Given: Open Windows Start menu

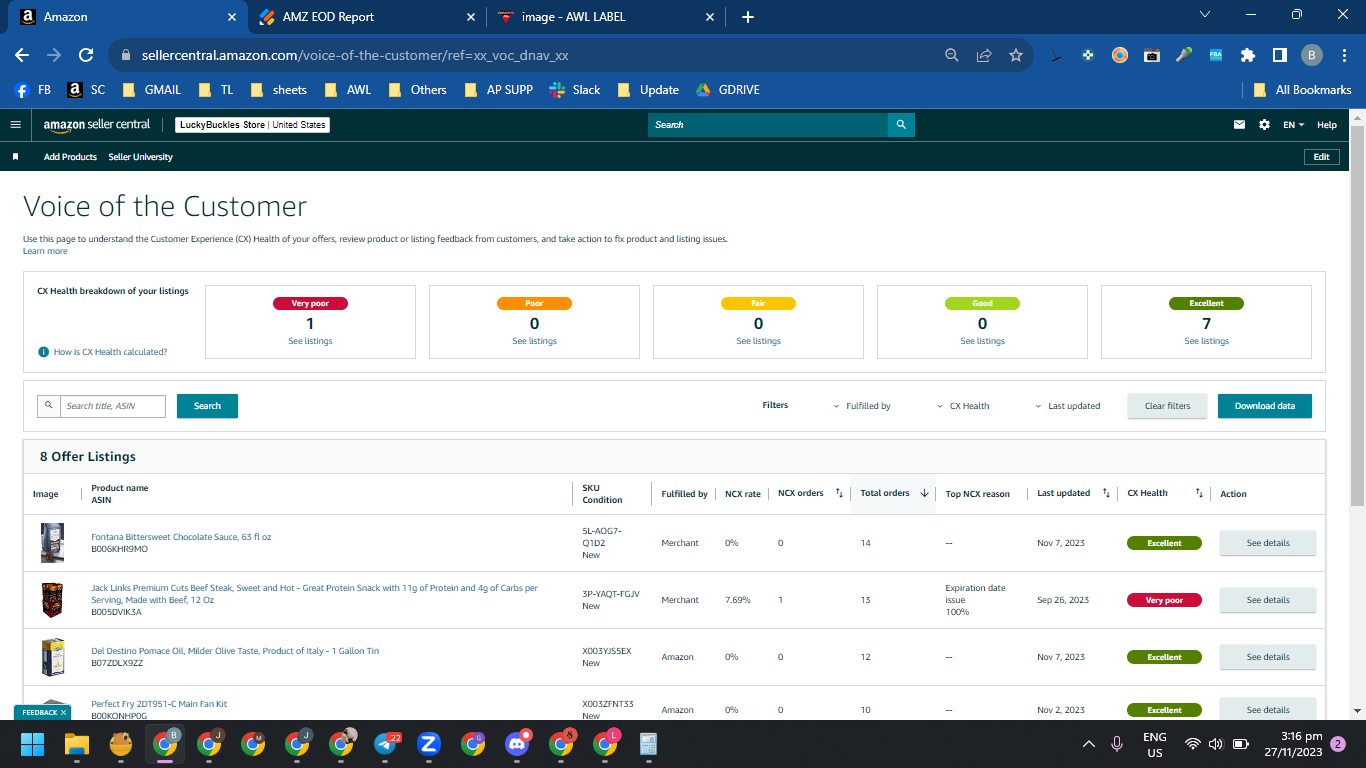Looking at the screenshot, I should tap(33, 744).
